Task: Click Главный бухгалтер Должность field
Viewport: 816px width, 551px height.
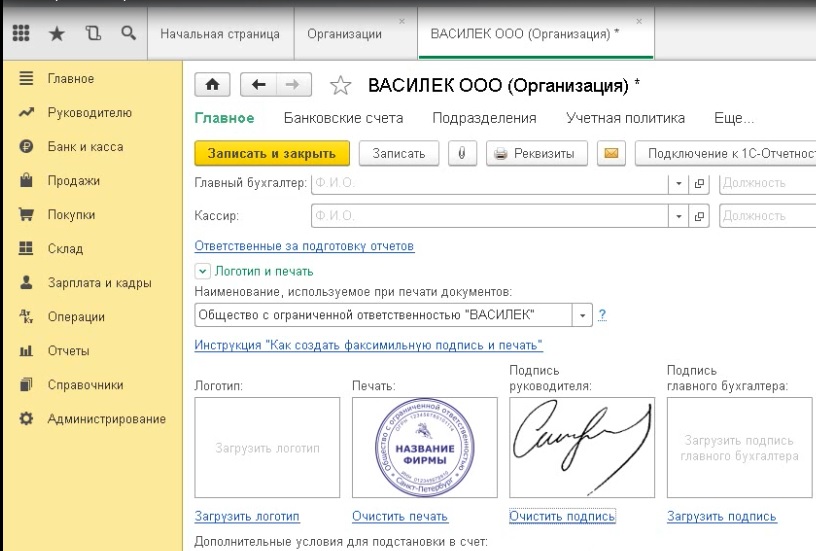Action: tap(768, 183)
